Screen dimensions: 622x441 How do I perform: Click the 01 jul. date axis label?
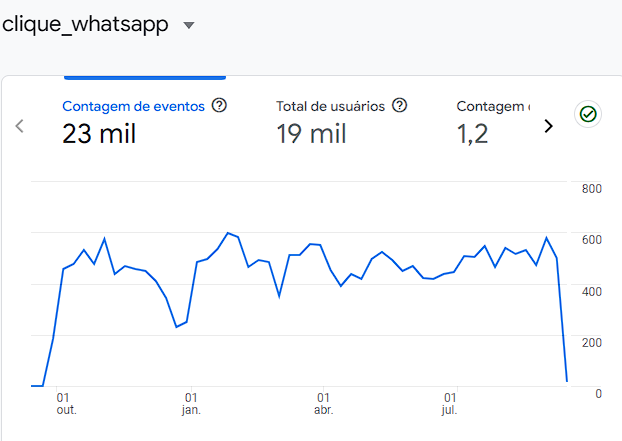point(450,403)
